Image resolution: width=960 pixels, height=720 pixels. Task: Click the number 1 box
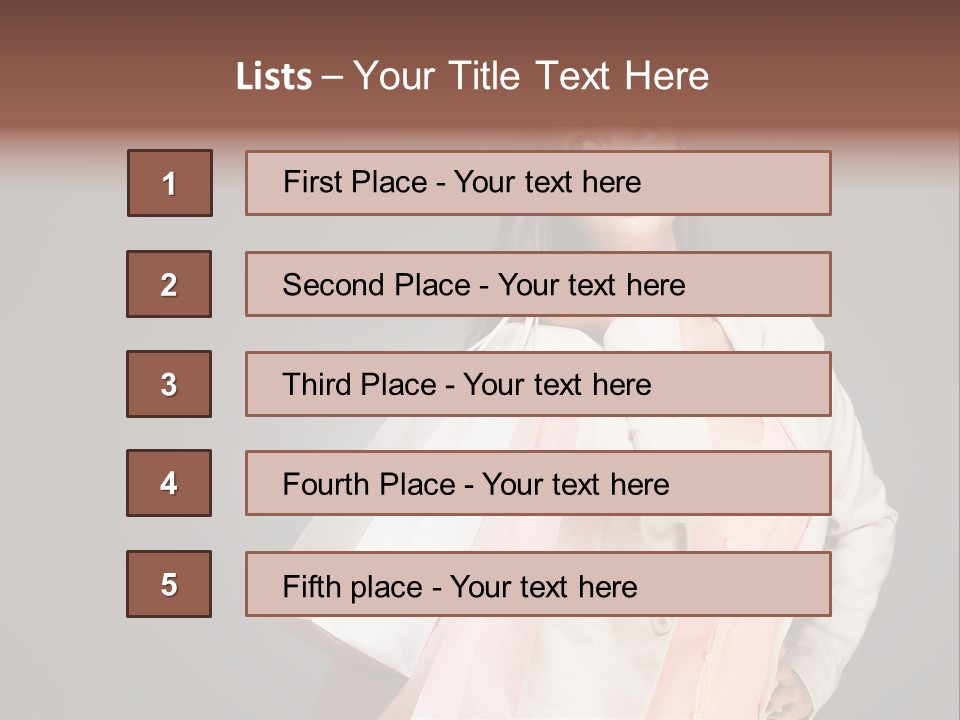(170, 183)
